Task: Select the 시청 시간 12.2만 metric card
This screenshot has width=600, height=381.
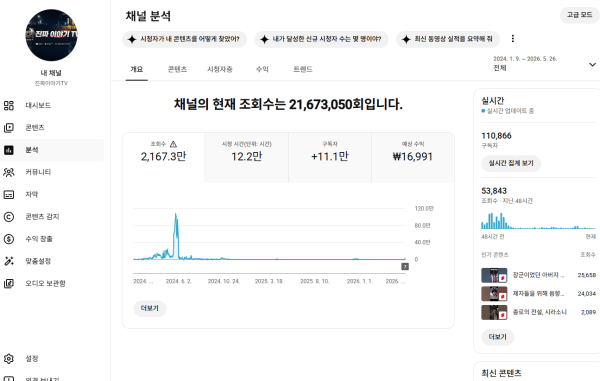Action: pyautogui.click(x=247, y=157)
